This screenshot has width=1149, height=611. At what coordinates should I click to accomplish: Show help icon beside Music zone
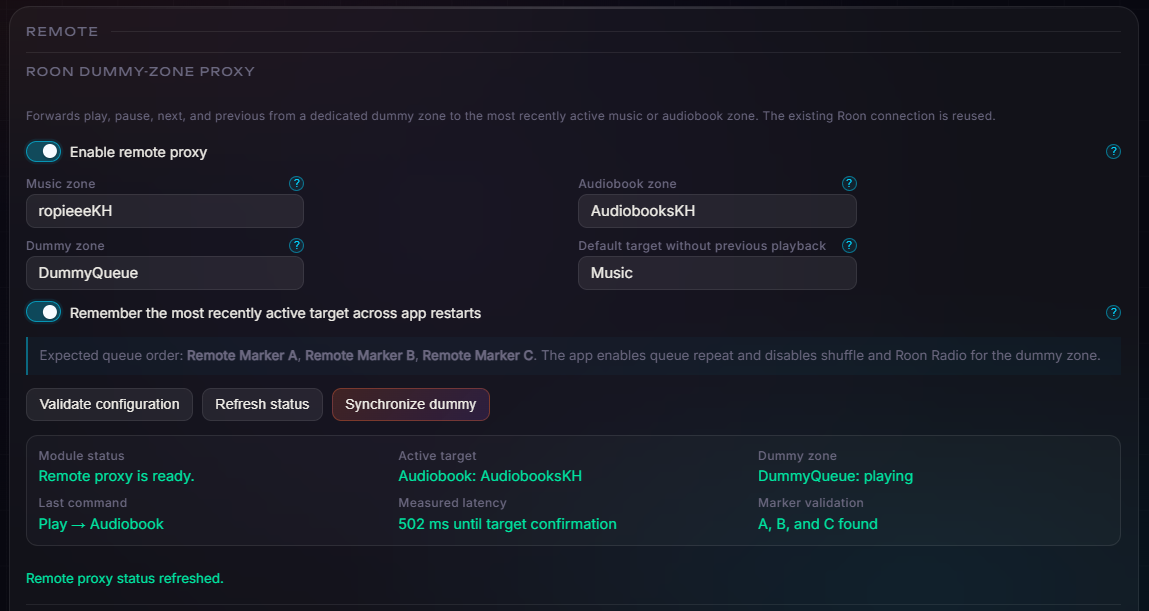click(x=296, y=183)
